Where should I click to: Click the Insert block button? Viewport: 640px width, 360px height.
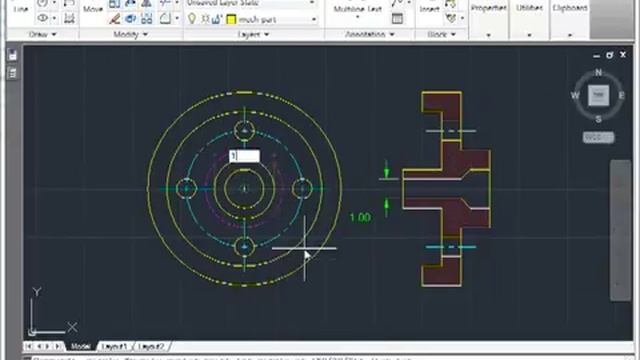coord(429,9)
